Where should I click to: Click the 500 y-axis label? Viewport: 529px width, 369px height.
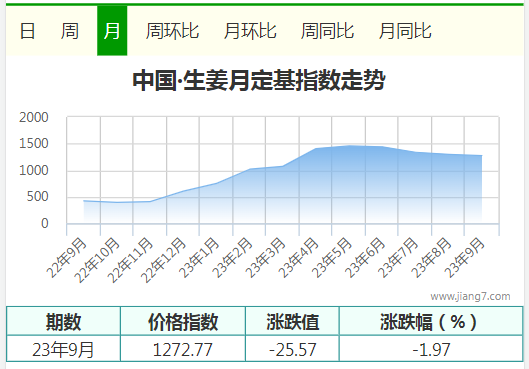coord(37,197)
